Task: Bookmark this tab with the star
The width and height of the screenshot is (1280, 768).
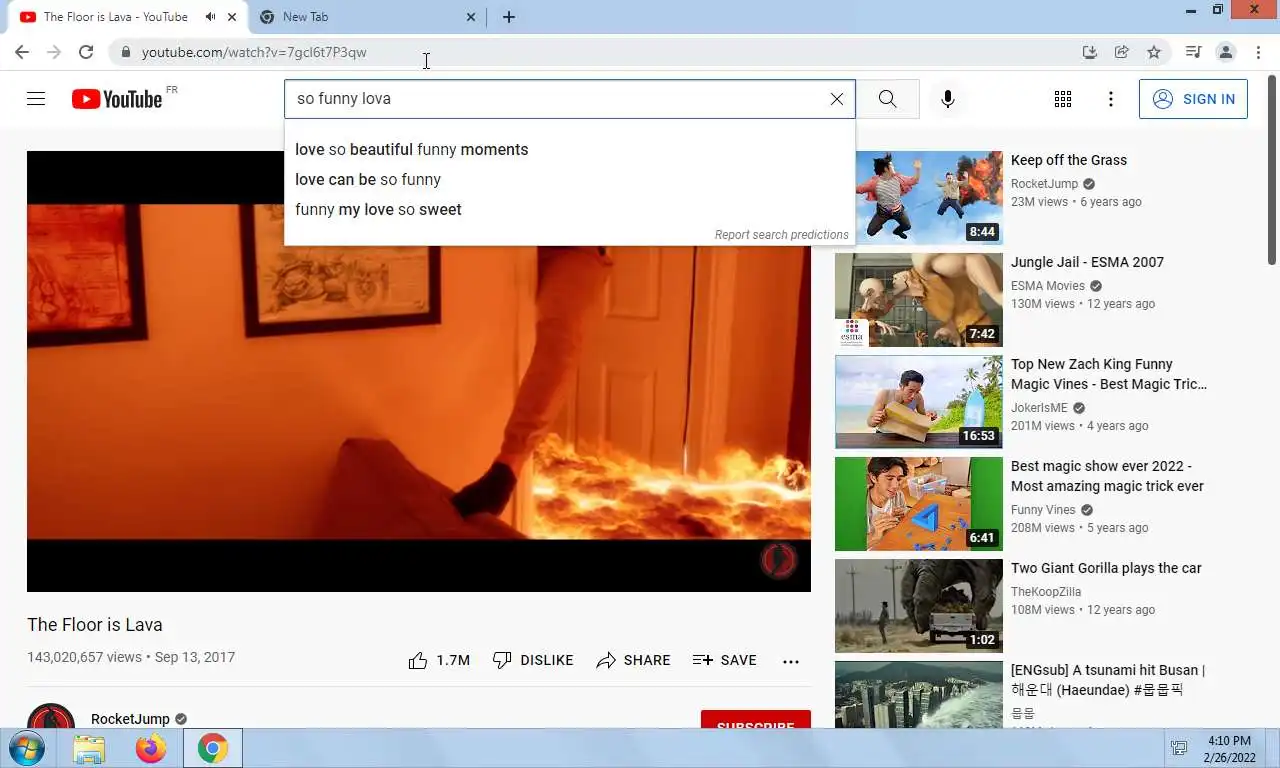Action: (x=1154, y=52)
